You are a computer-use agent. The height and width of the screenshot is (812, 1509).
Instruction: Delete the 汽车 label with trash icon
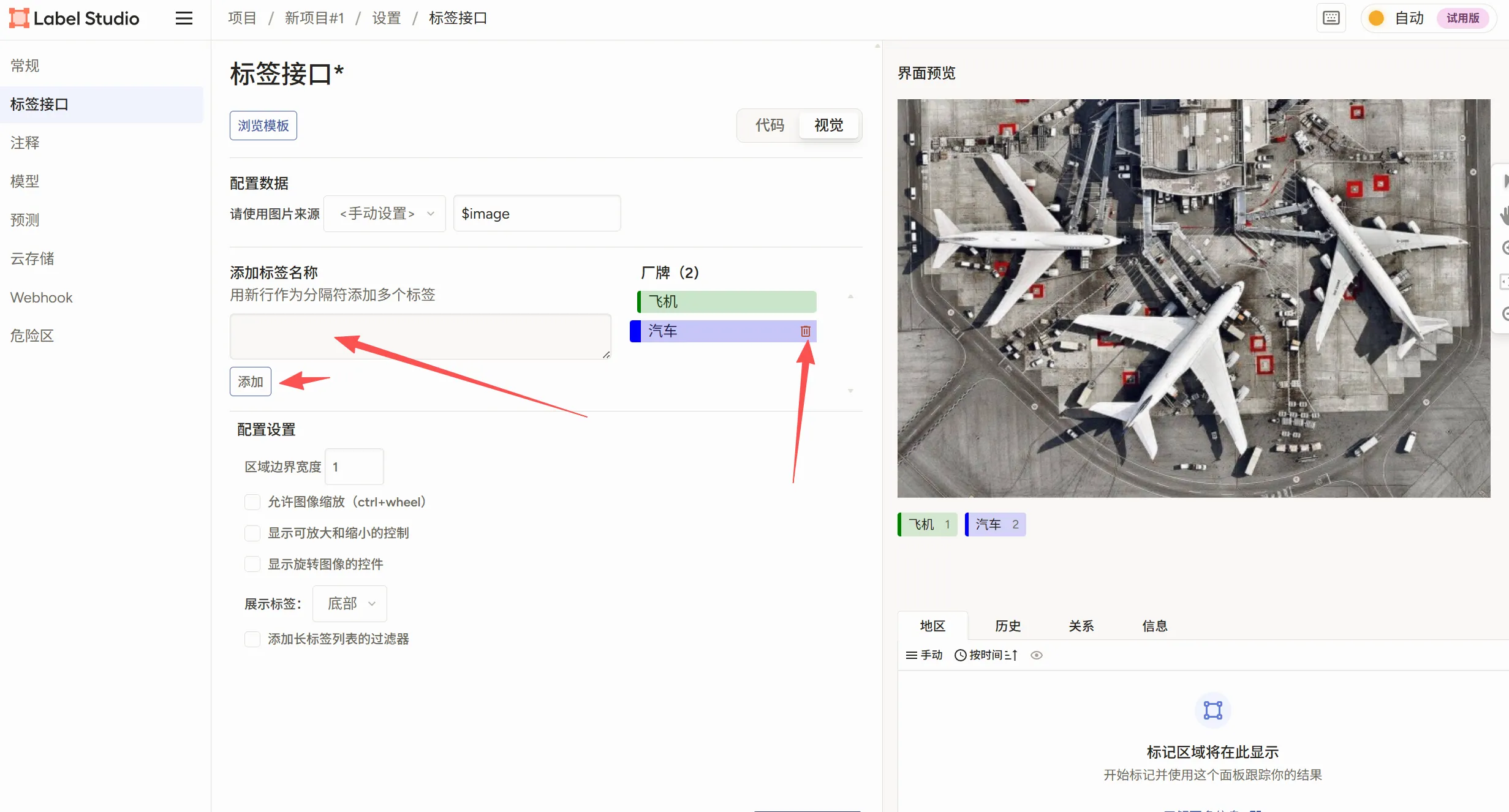click(x=805, y=331)
